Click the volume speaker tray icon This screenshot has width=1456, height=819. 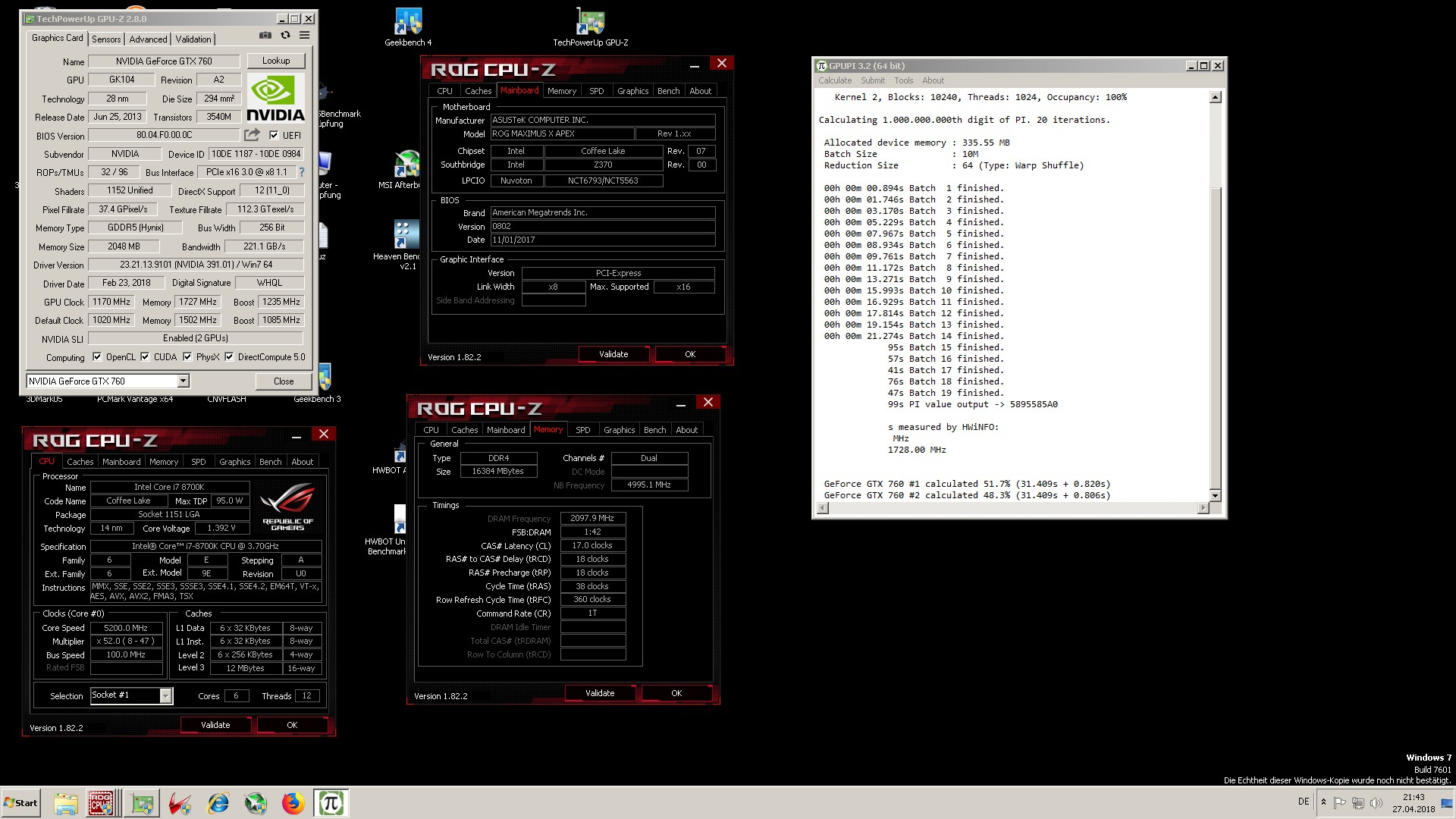1376,803
